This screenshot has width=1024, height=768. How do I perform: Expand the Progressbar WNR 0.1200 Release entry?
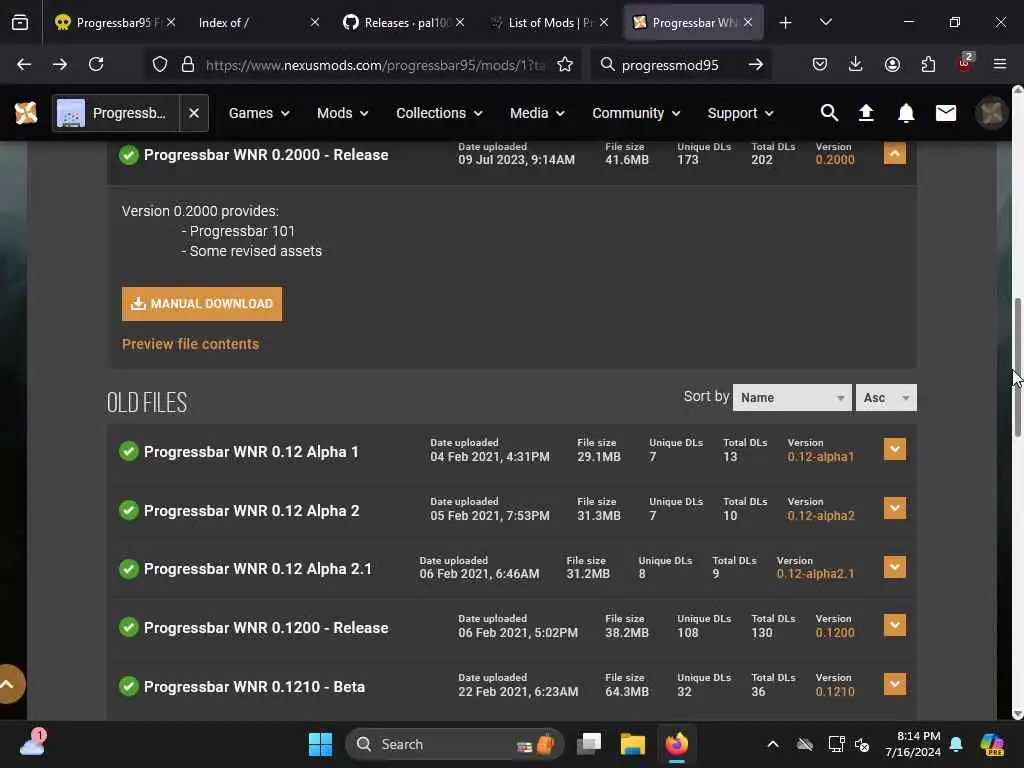(895, 625)
